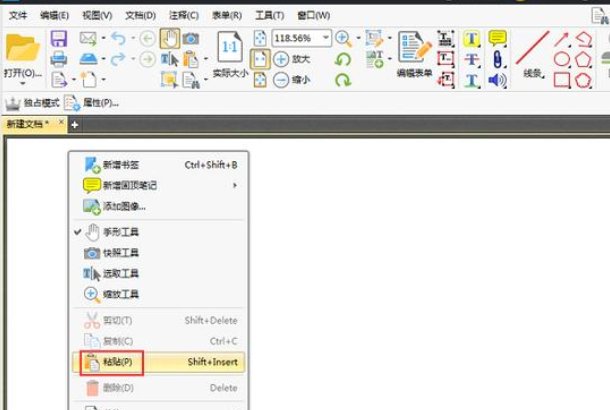
Task: Choose 添加图像... from the context menu
Action: [x=160, y=206]
